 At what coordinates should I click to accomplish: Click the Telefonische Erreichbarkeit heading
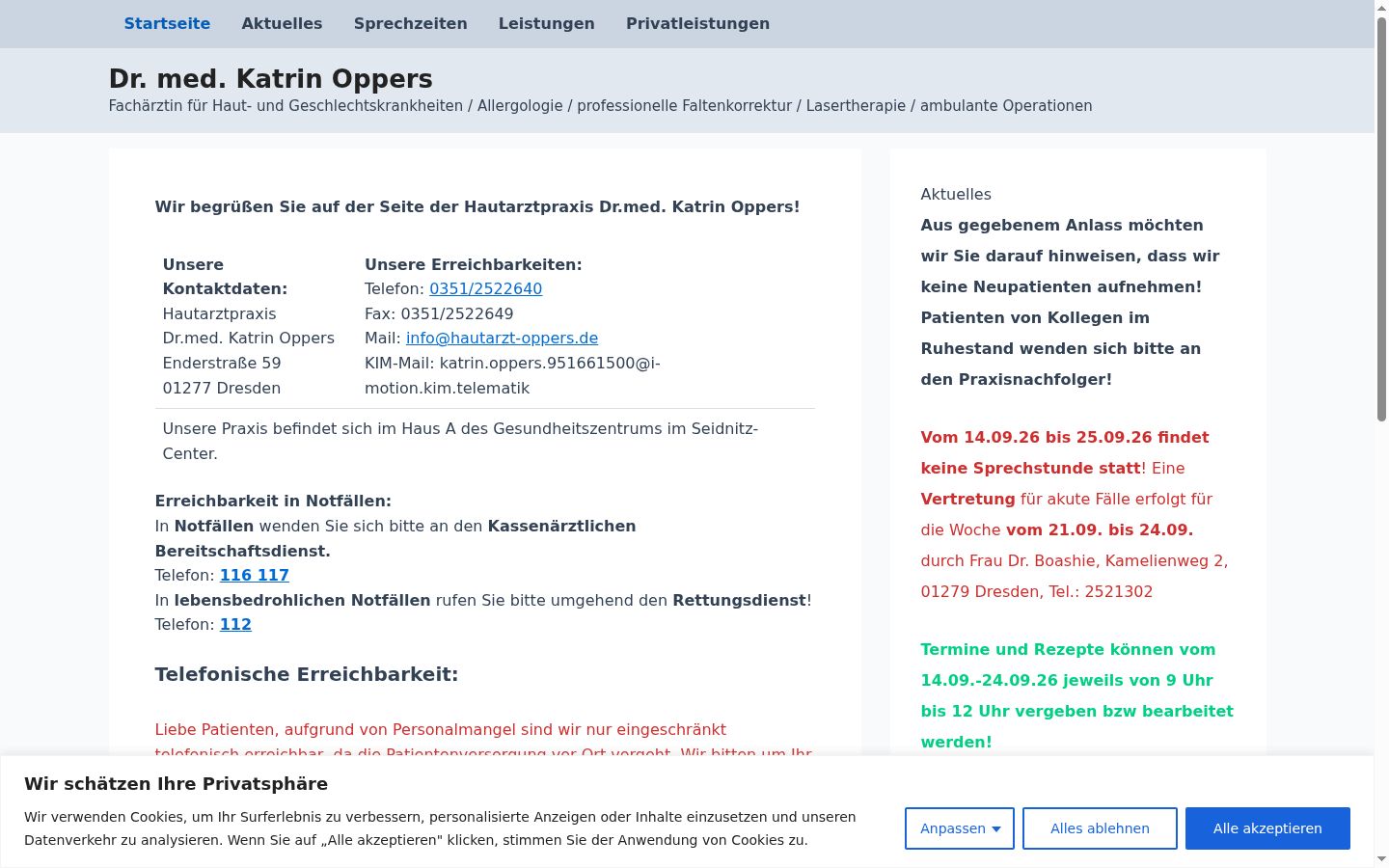[x=307, y=674]
